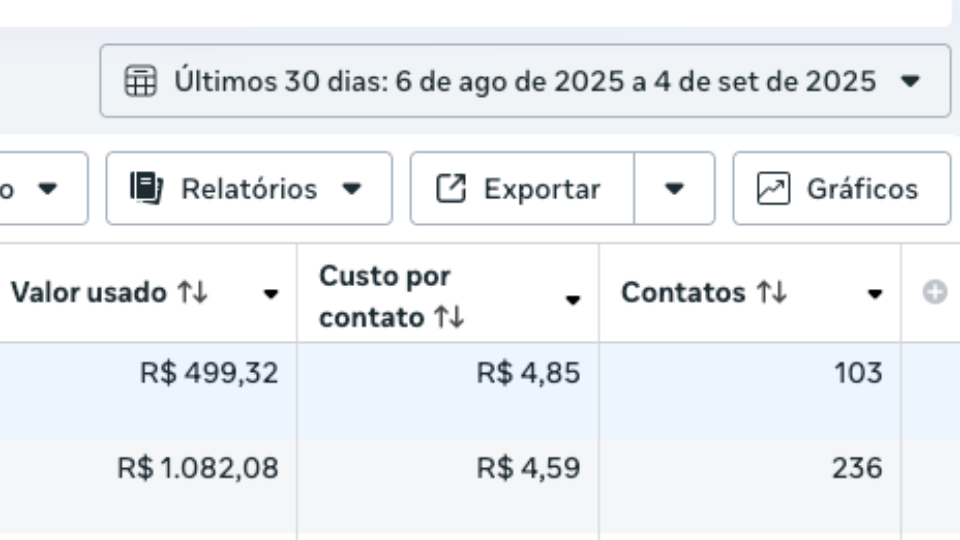Open the date range dropdown arrow
960x540 pixels.
pyautogui.click(x=910, y=81)
